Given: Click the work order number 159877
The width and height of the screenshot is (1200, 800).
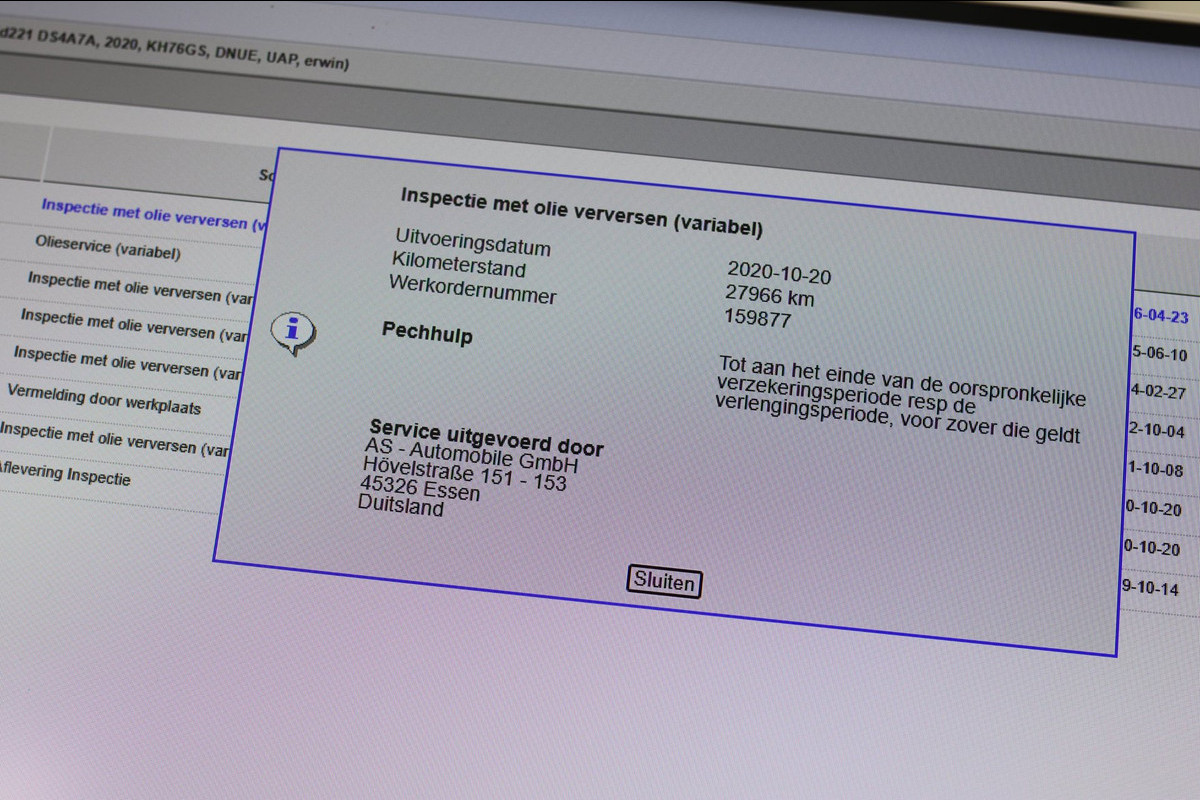Looking at the screenshot, I should (758, 319).
